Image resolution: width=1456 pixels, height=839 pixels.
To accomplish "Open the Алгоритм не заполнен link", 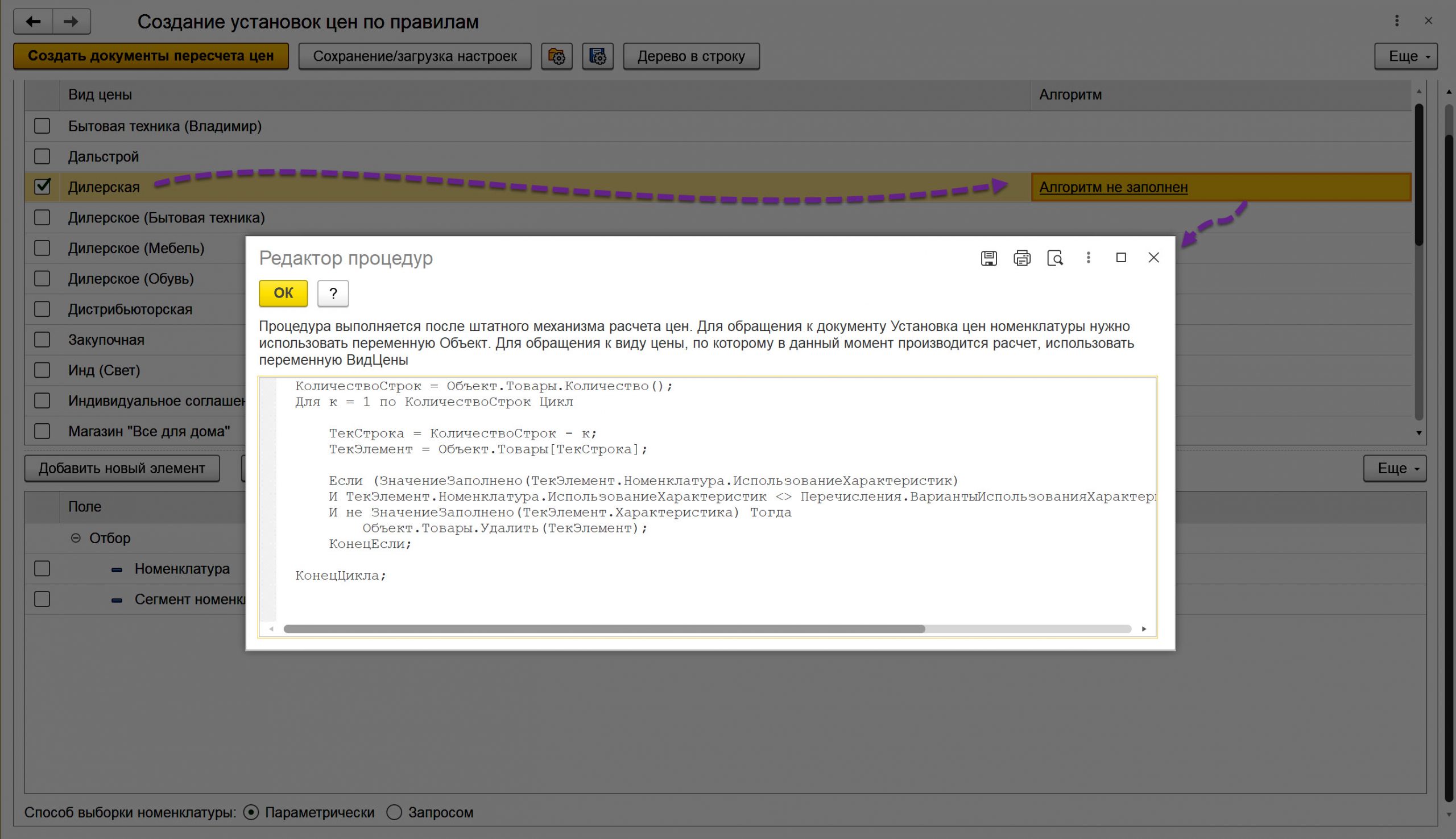I will 1113,187.
